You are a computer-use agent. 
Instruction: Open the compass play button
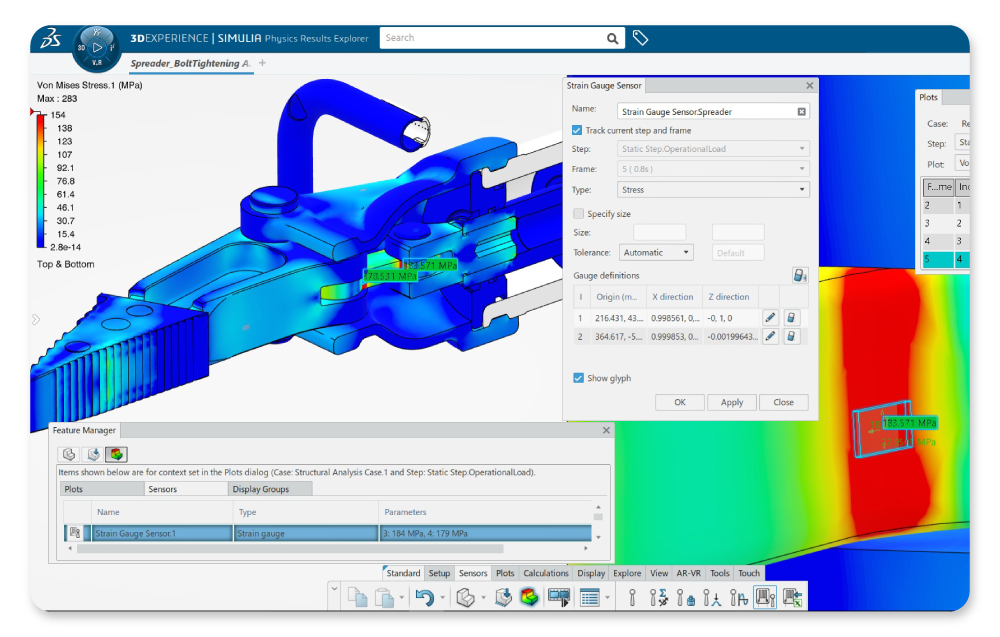(x=97, y=47)
